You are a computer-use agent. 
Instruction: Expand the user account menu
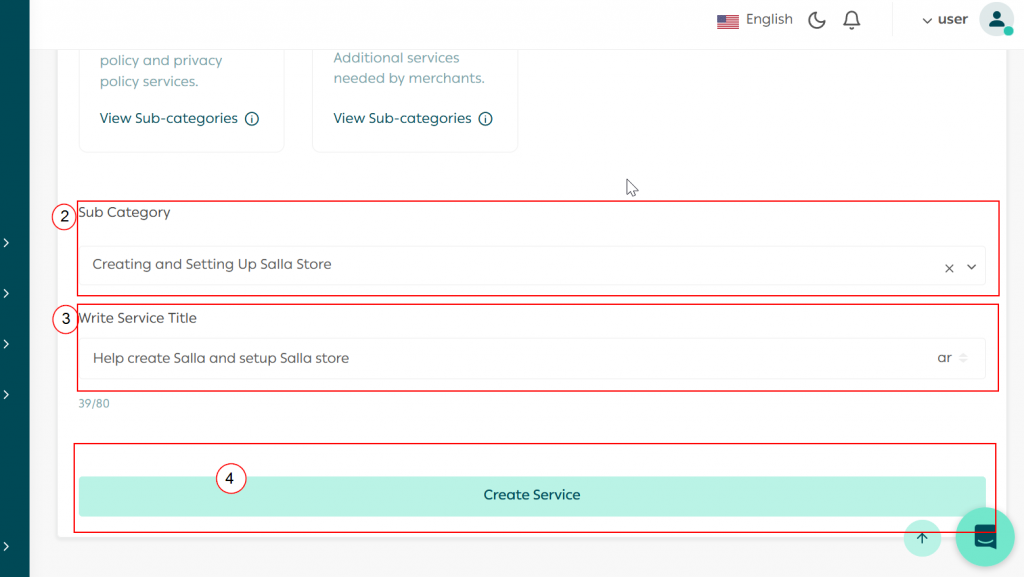pos(944,20)
